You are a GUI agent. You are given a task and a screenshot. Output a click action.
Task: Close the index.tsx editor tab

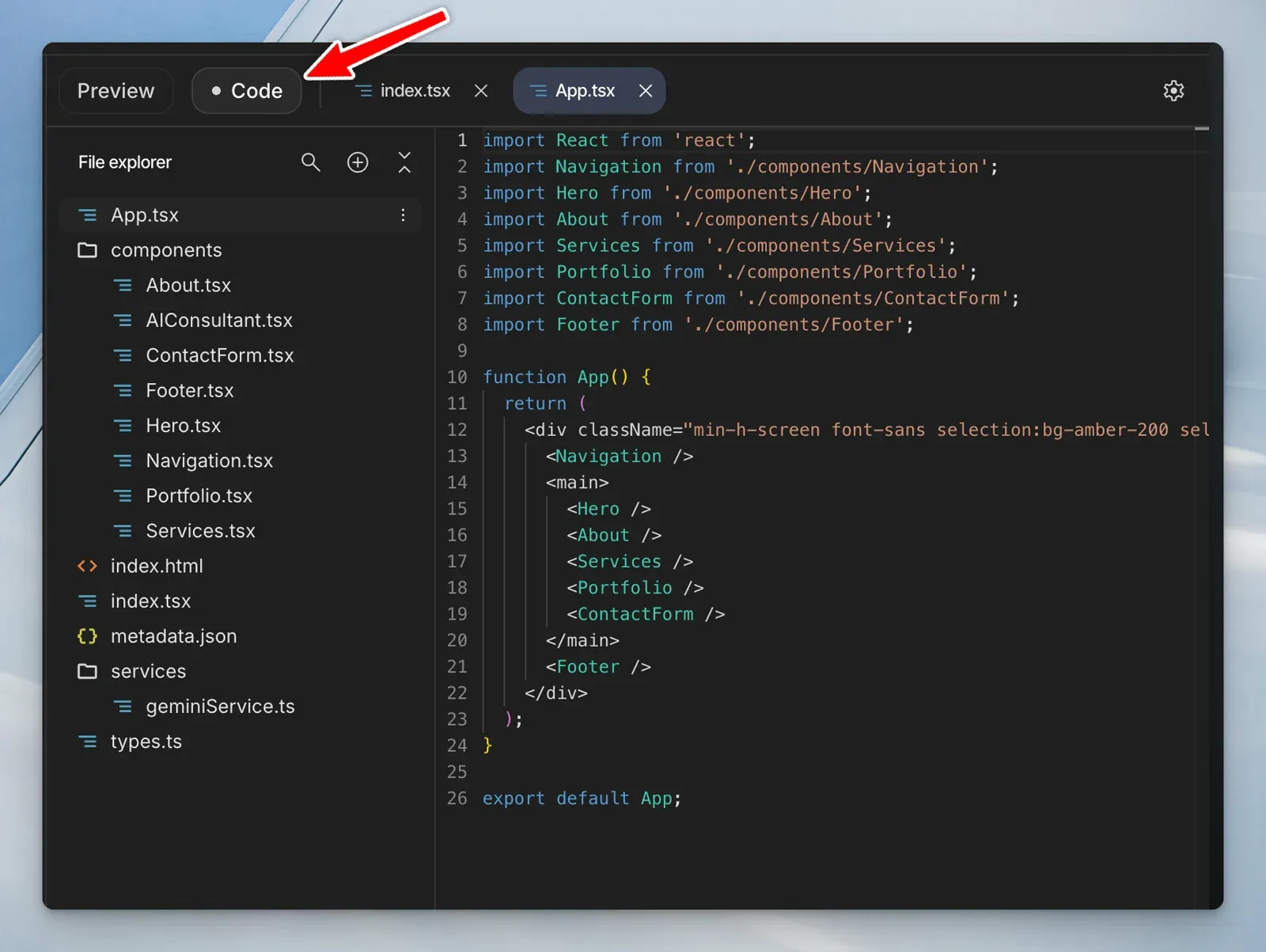(x=481, y=91)
